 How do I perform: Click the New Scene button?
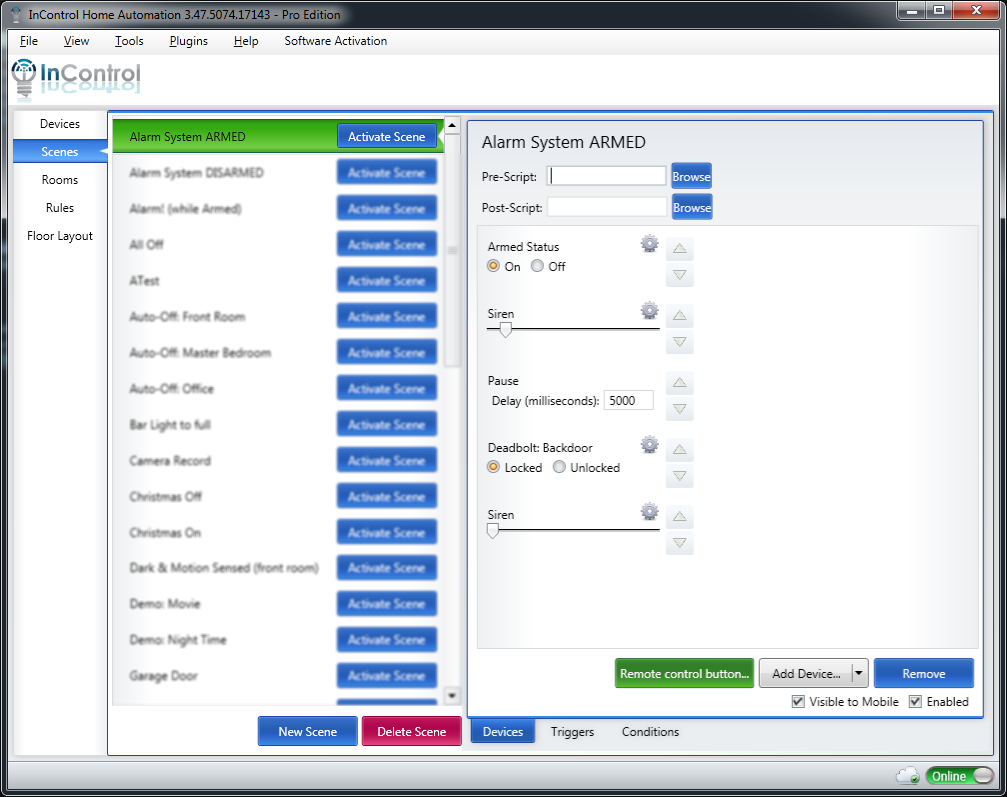pos(307,732)
